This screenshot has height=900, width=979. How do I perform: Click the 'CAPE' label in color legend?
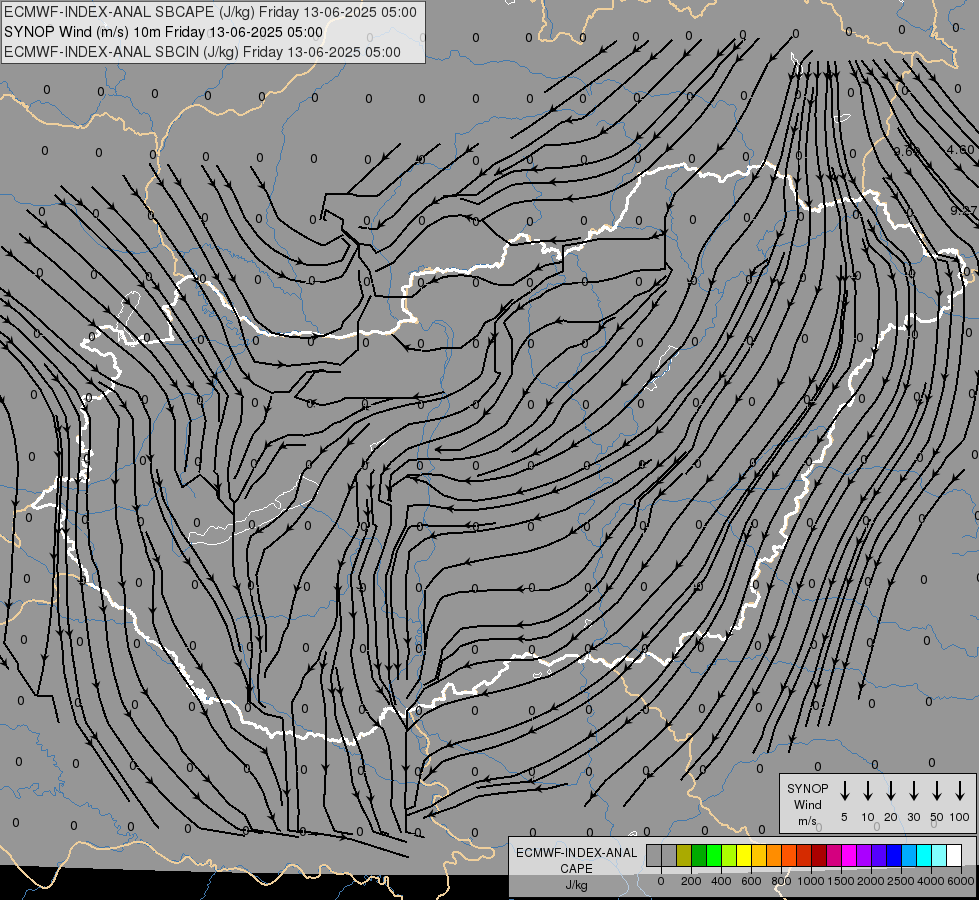pos(576,868)
